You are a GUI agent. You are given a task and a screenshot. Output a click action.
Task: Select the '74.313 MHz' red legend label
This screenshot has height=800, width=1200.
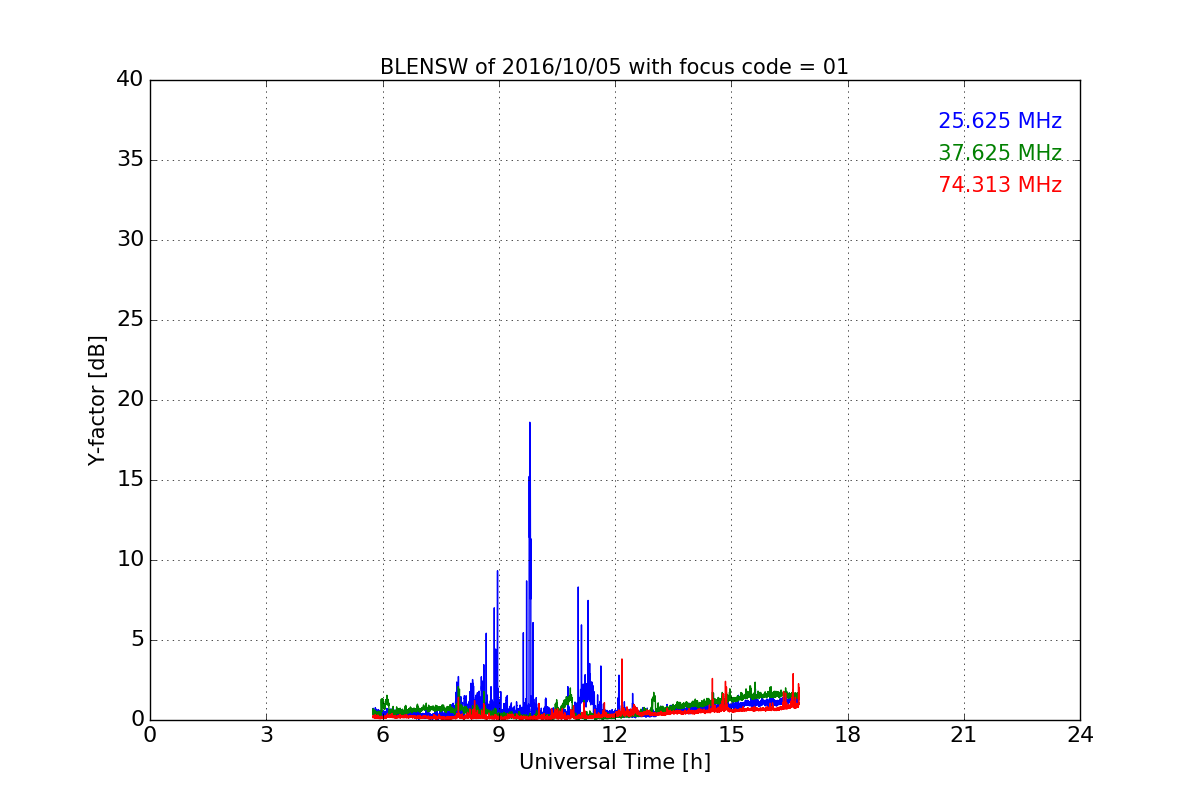[1000, 185]
